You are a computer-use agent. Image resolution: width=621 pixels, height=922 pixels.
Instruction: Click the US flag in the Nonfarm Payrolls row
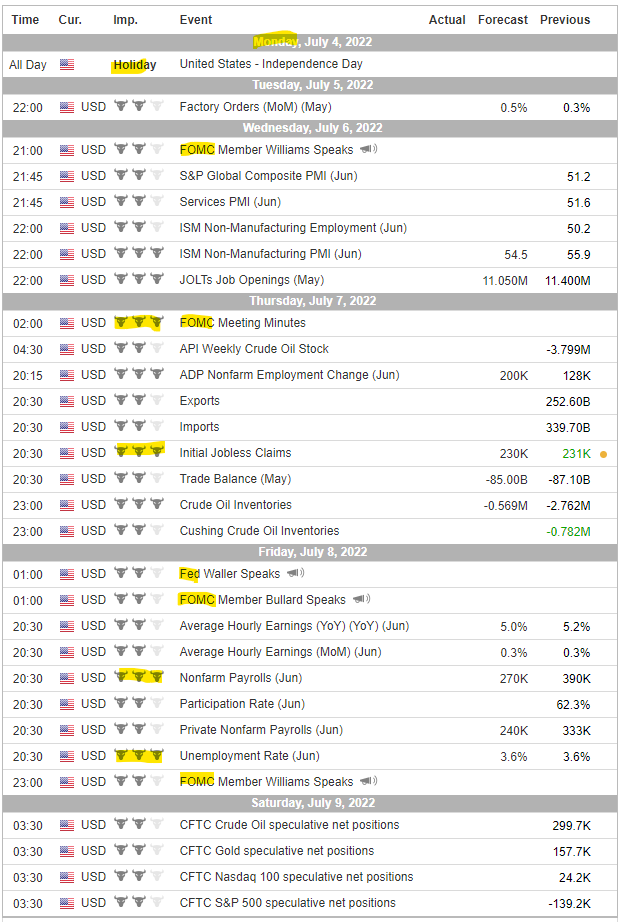pyautogui.click(x=67, y=678)
